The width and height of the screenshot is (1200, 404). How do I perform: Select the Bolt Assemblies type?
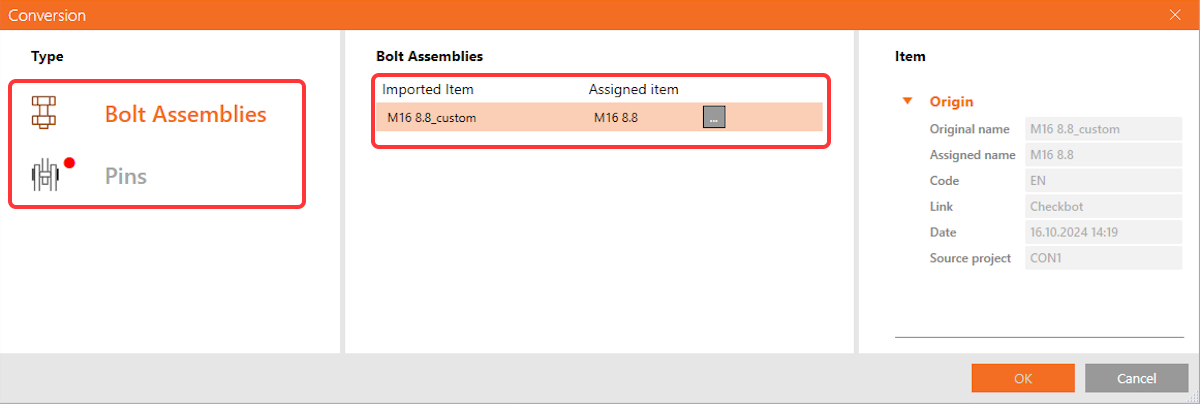coord(185,114)
